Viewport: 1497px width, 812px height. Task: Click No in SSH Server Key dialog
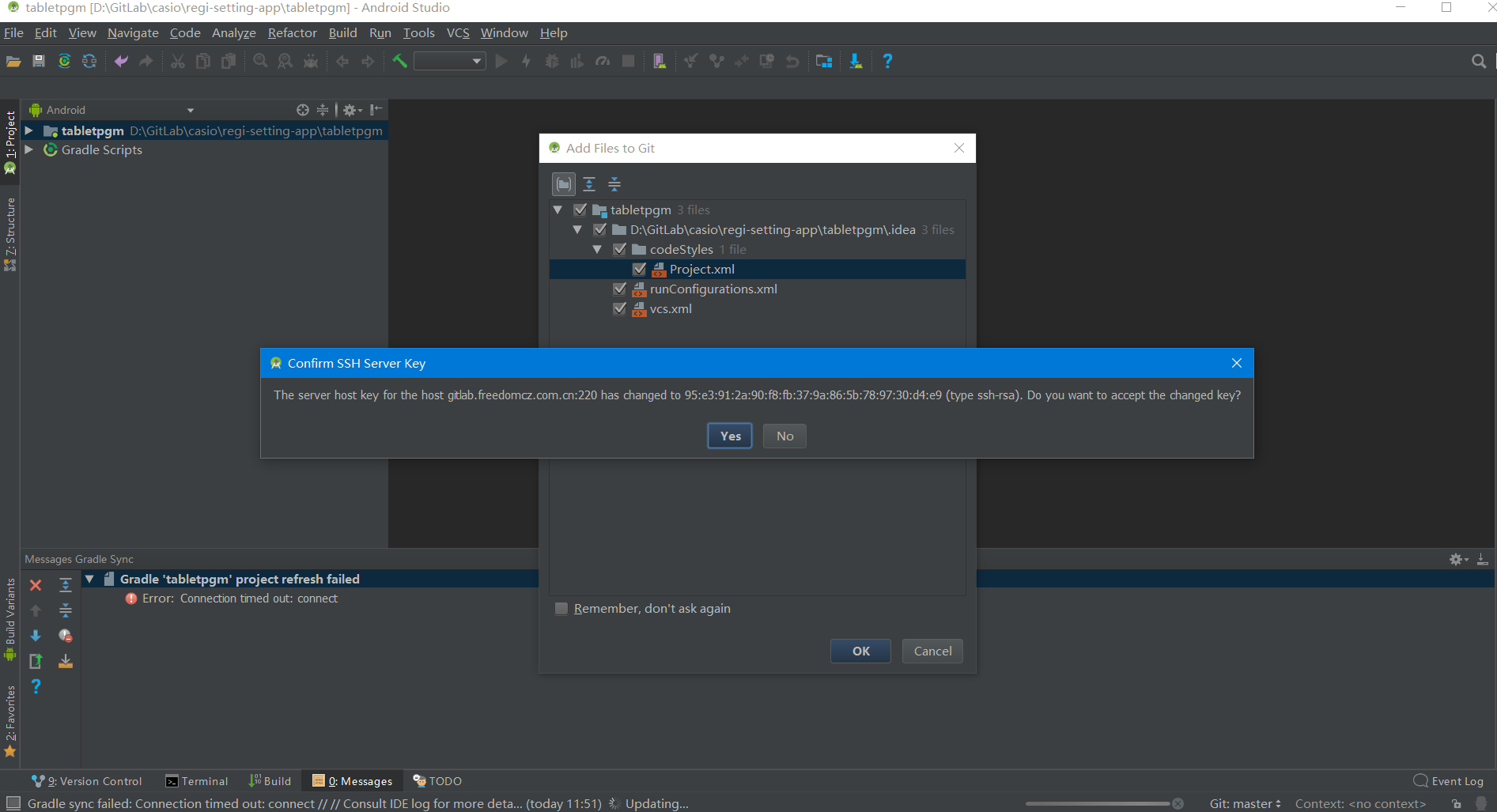coord(784,436)
